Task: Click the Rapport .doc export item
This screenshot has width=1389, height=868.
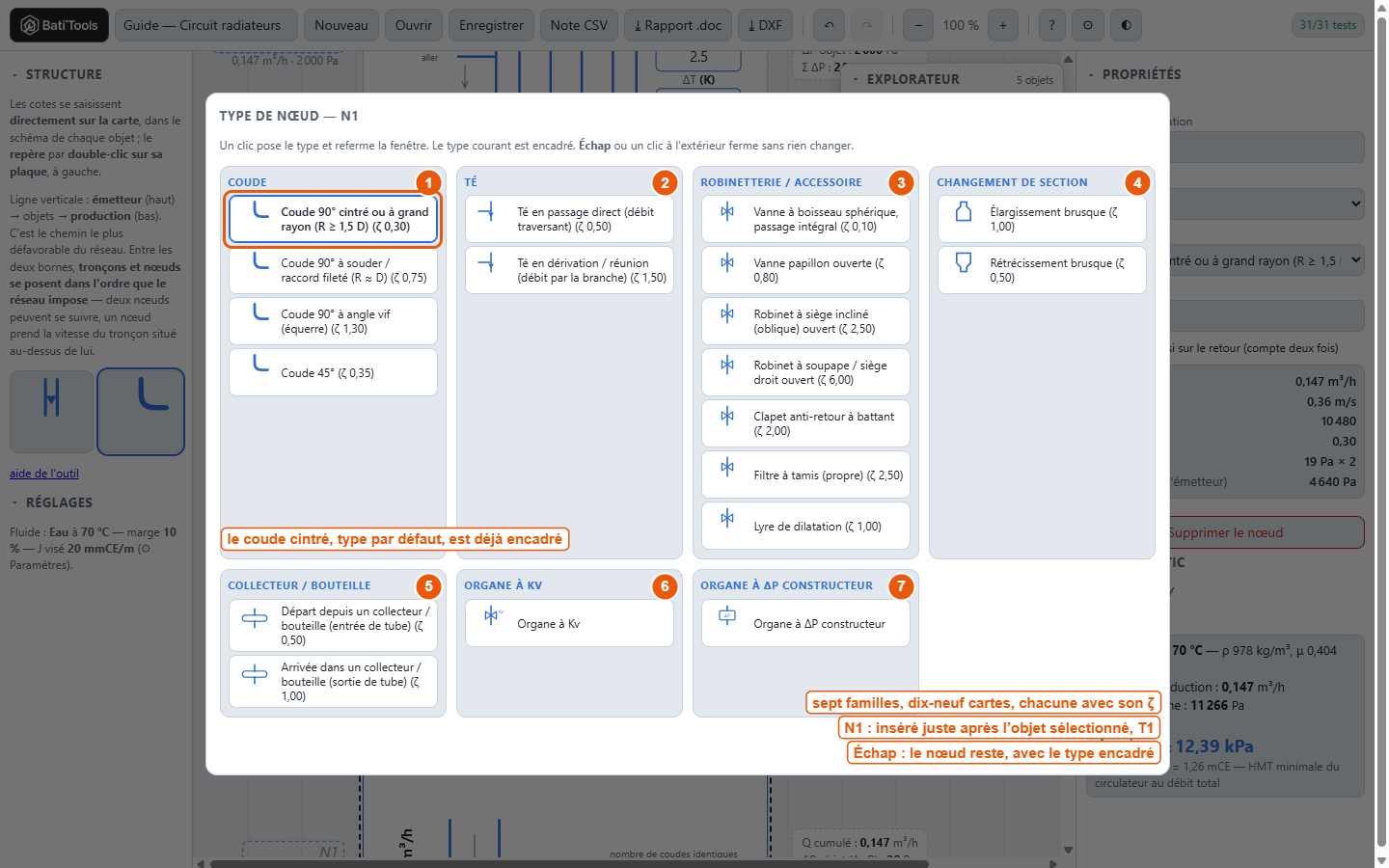Action: [x=678, y=25]
